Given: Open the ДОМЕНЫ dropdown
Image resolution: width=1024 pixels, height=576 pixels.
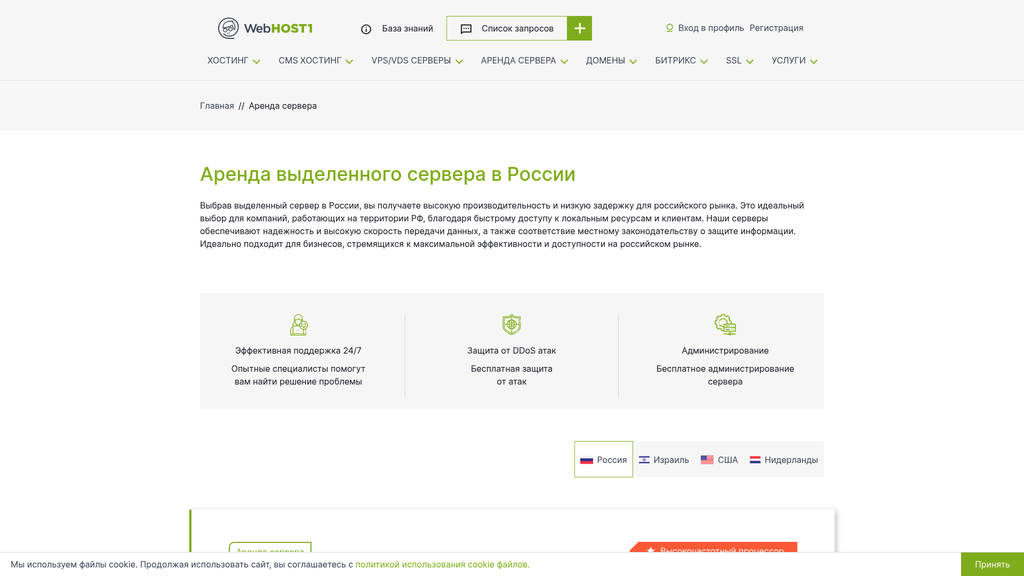Looking at the screenshot, I should tap(609, 61).
